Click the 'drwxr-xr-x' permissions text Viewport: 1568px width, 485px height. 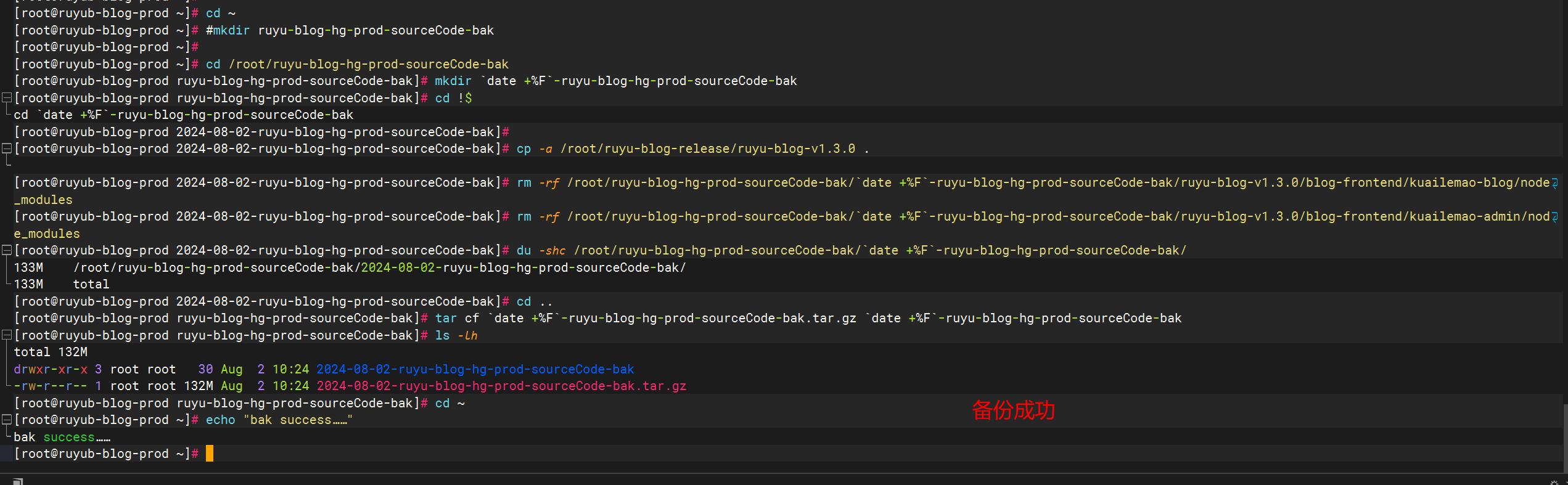[51, 369]
